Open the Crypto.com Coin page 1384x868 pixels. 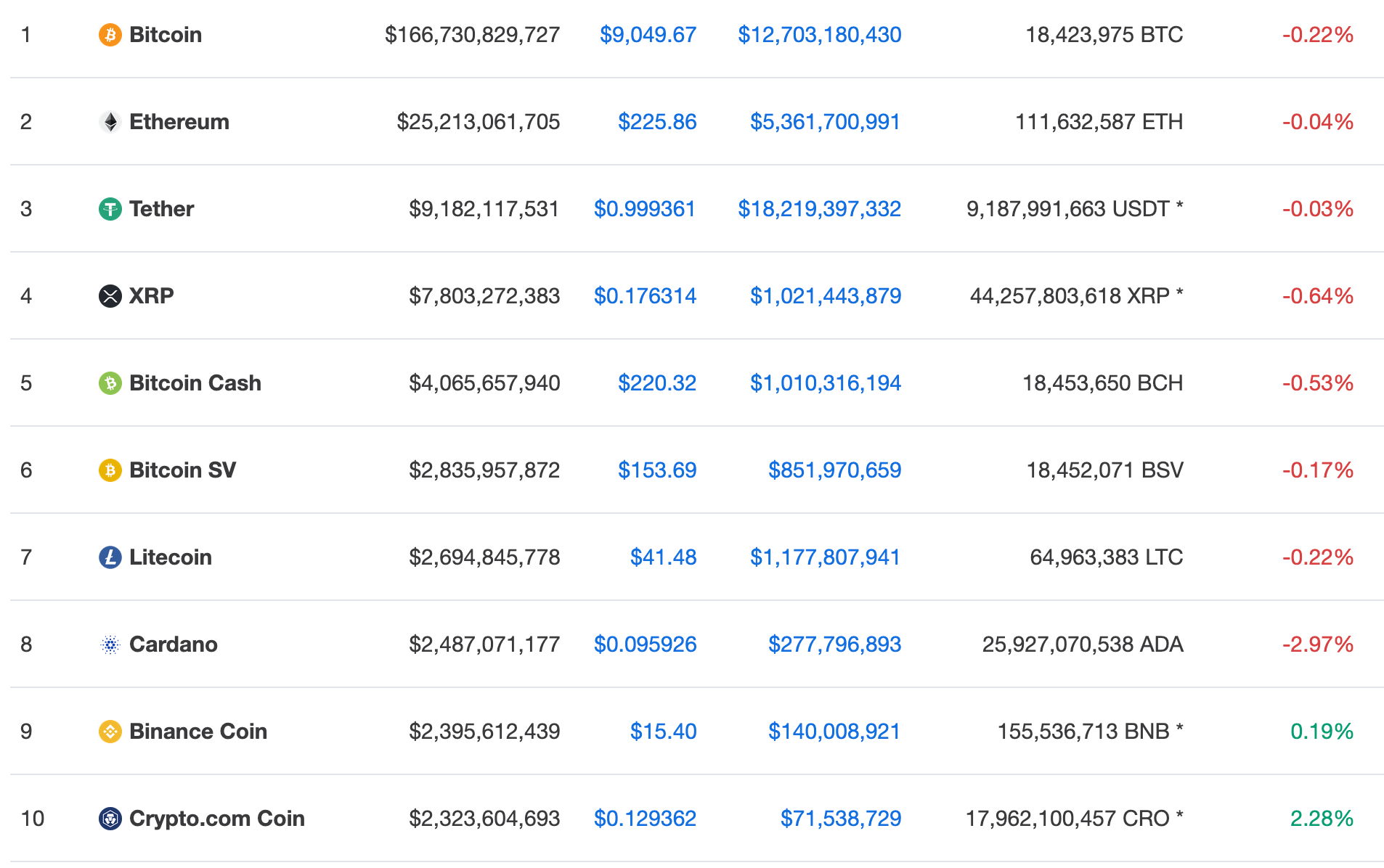click(217, 819)
